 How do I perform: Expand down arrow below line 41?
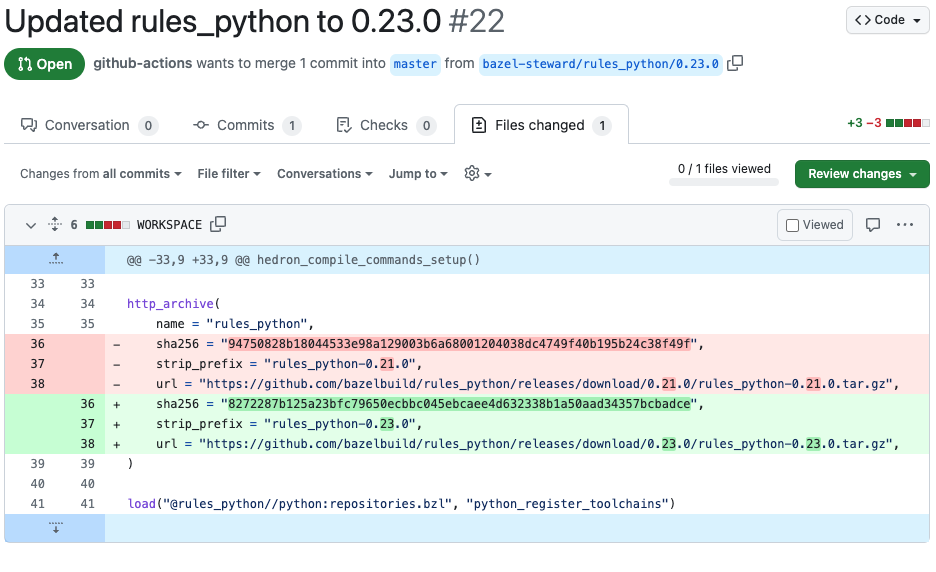(56, 528)
